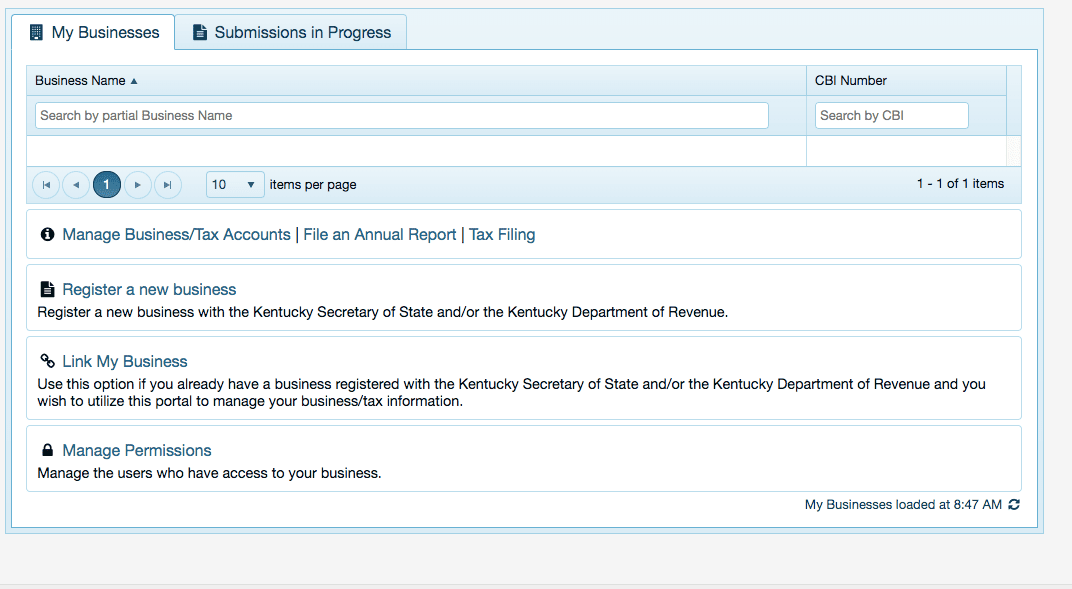Click the Search by partial Business Name field
Screen dimensions: 1072x589
click(400, 115)
